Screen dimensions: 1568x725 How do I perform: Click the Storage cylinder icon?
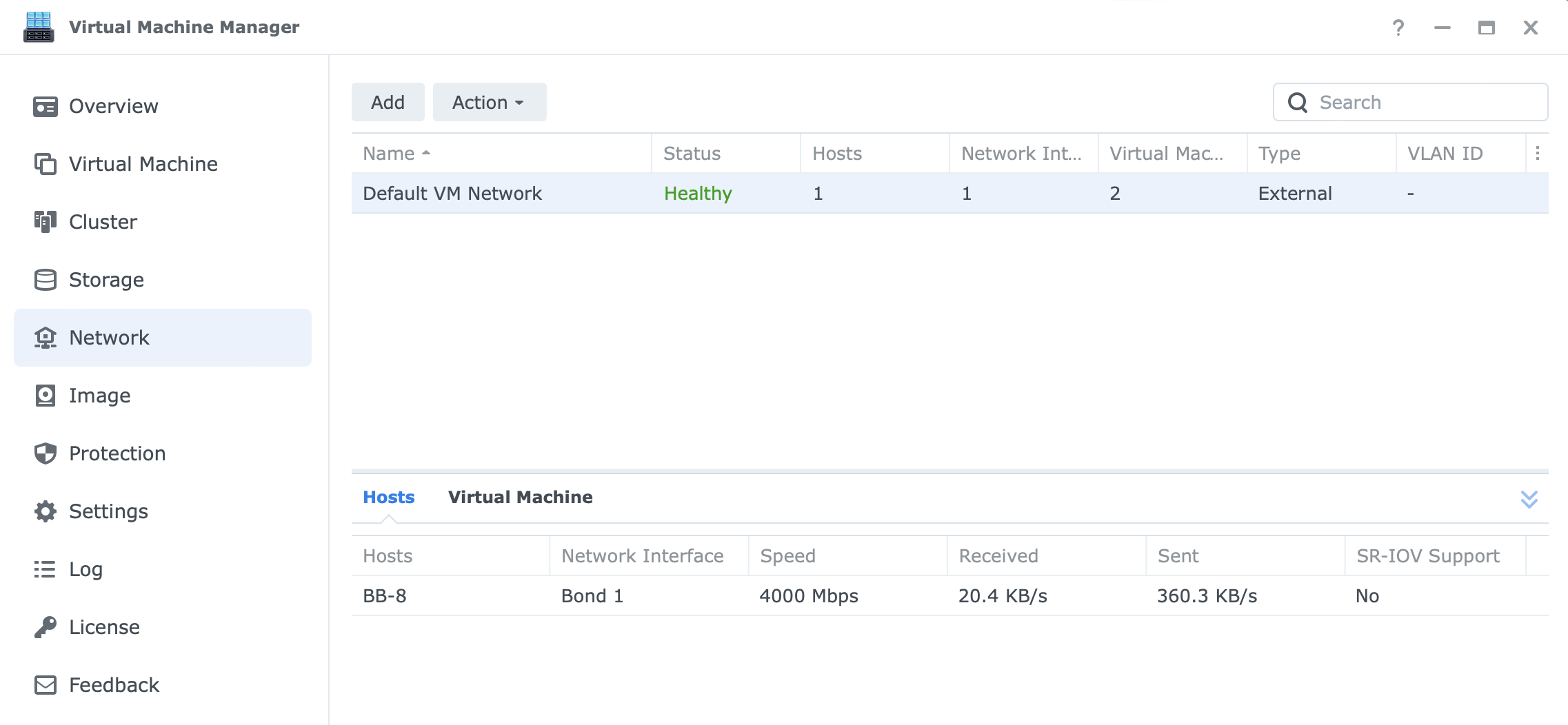46,280
